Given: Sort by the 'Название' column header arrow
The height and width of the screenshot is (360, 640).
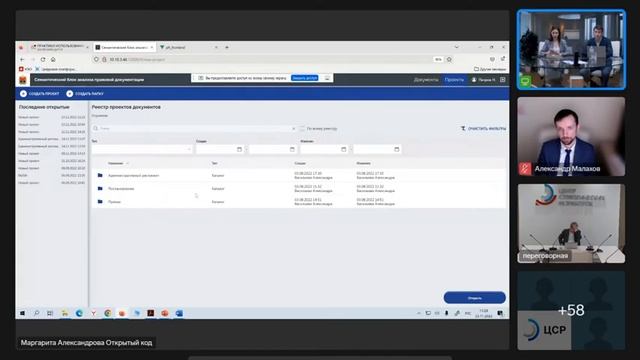Looking at the screenshot, I should tap(127, 163).
